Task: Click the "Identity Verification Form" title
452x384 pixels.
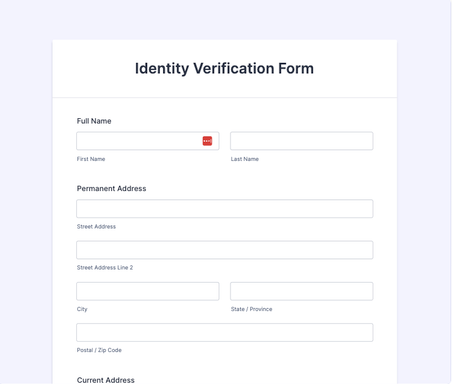Action: 224,69
